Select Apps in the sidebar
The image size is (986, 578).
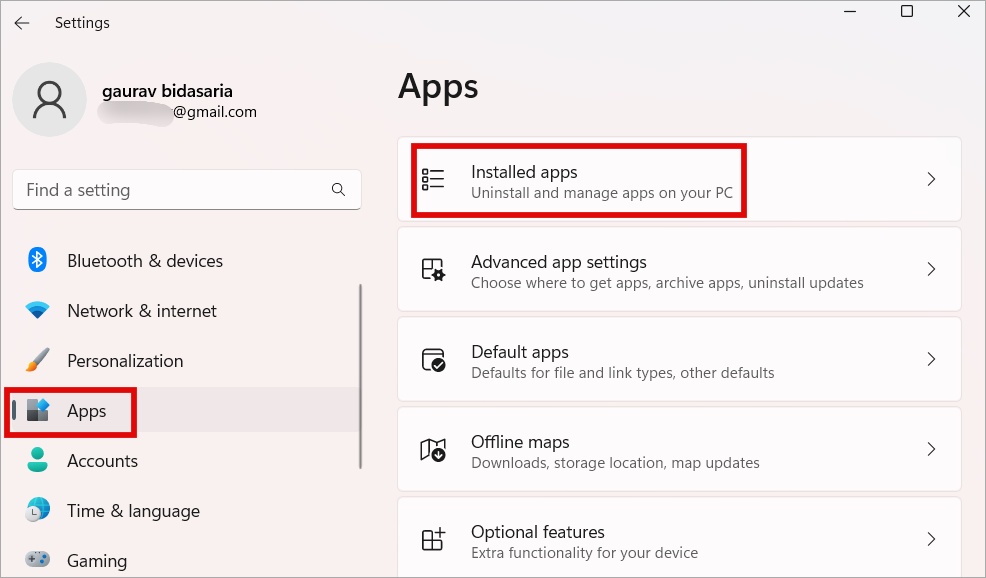(x=86, y=411)
